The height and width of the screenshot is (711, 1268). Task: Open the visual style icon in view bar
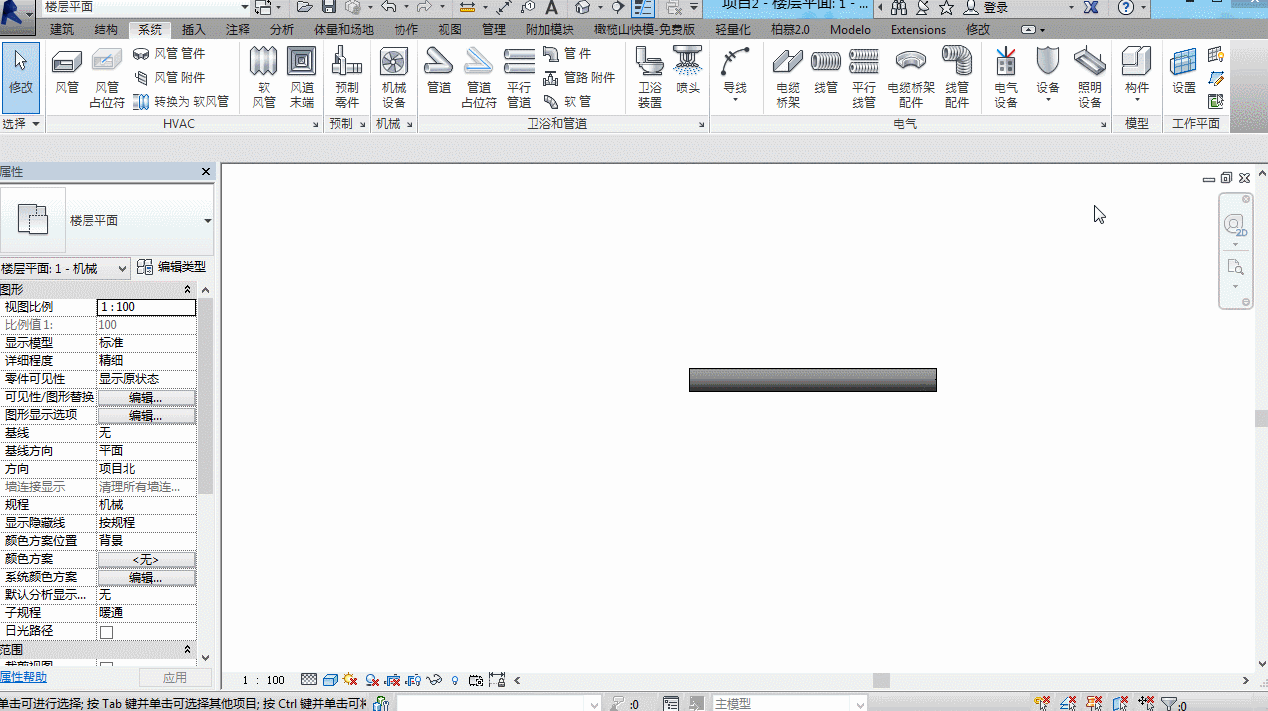coord(328,680)
